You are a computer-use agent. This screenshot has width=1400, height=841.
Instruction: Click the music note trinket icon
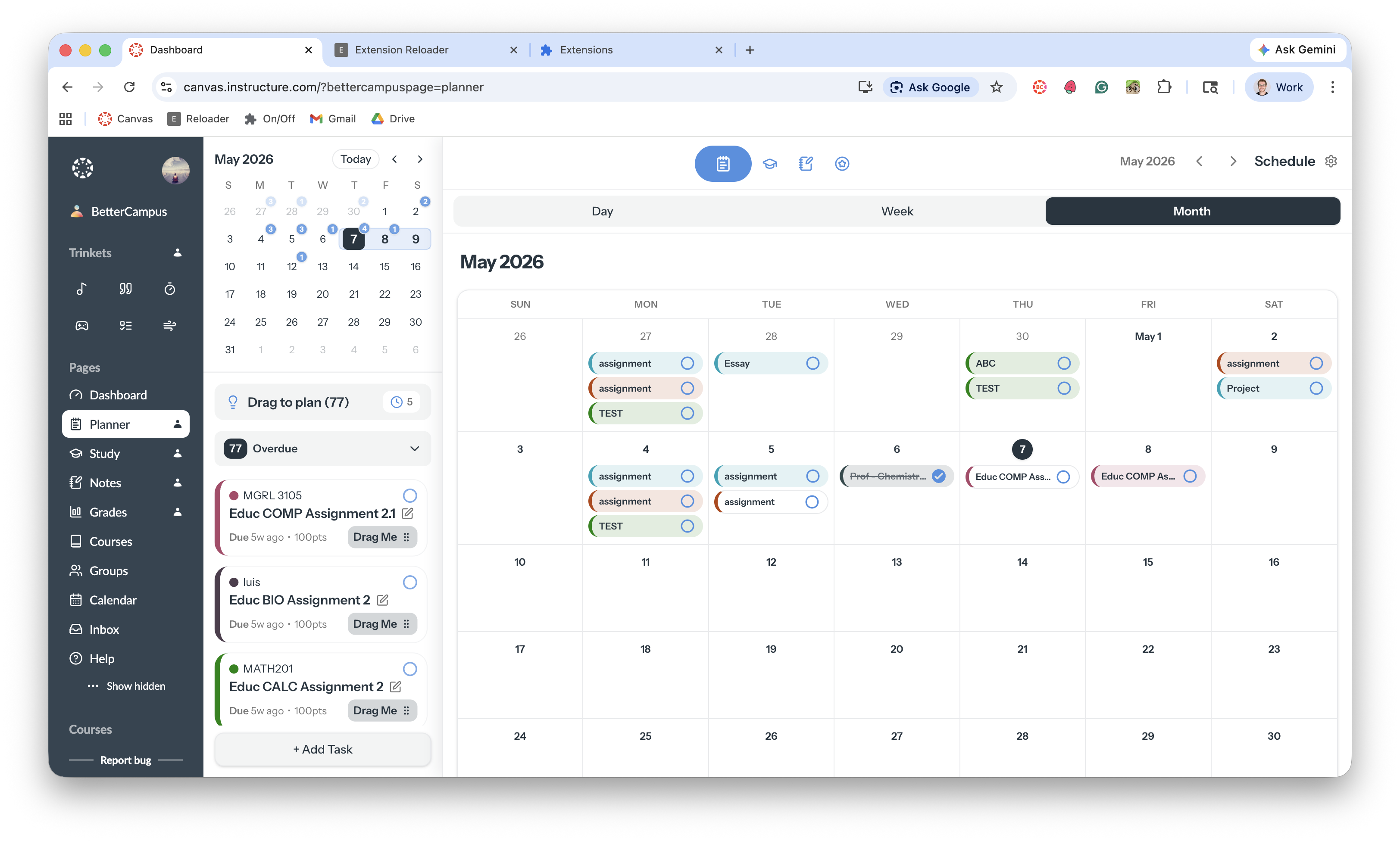click(x=81, y=289)
